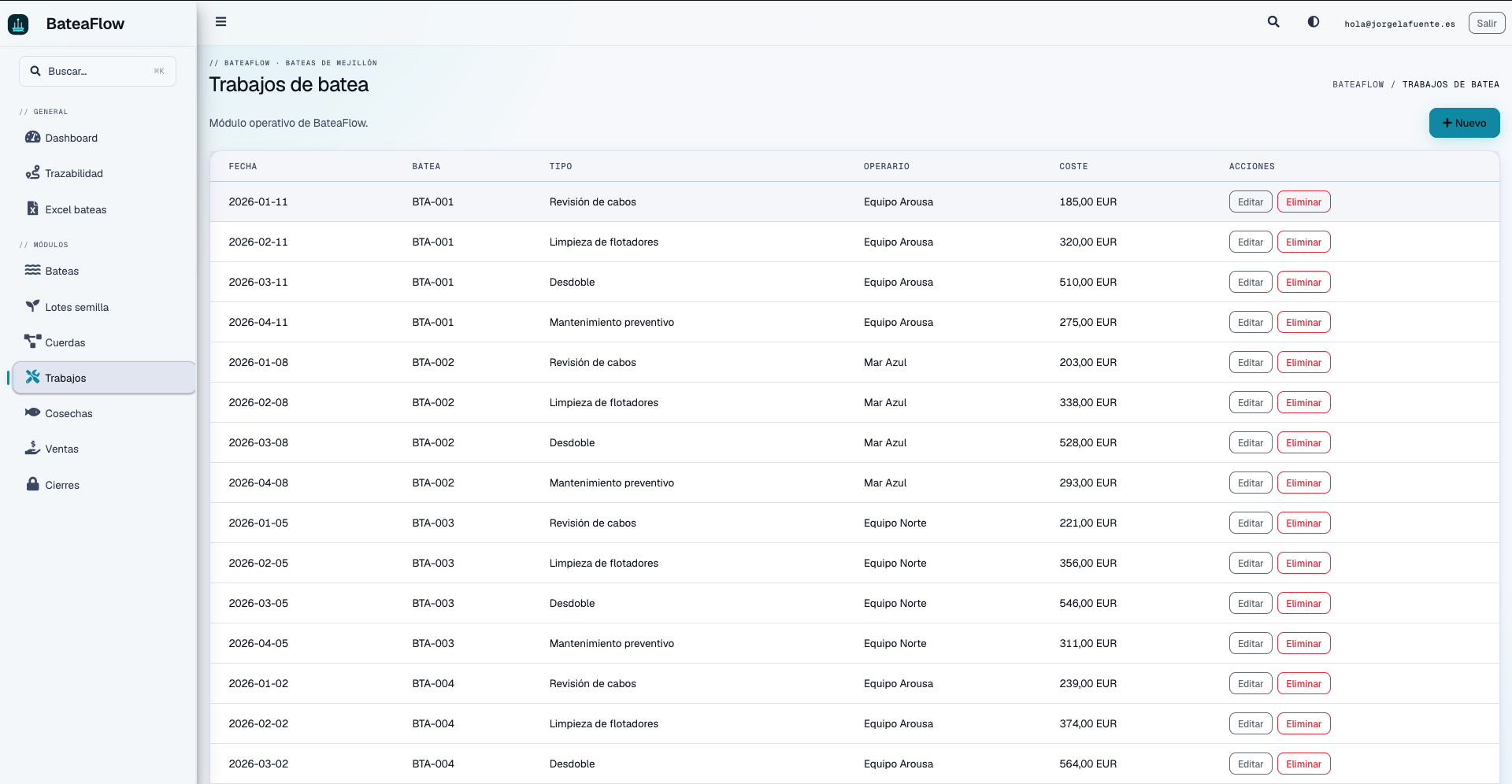Image resolution: width=1512 pixels, height=784 pixels.
Task: Delete the 2026-02-11 Limpieza de flotadores row
Action: point(1303,242)
